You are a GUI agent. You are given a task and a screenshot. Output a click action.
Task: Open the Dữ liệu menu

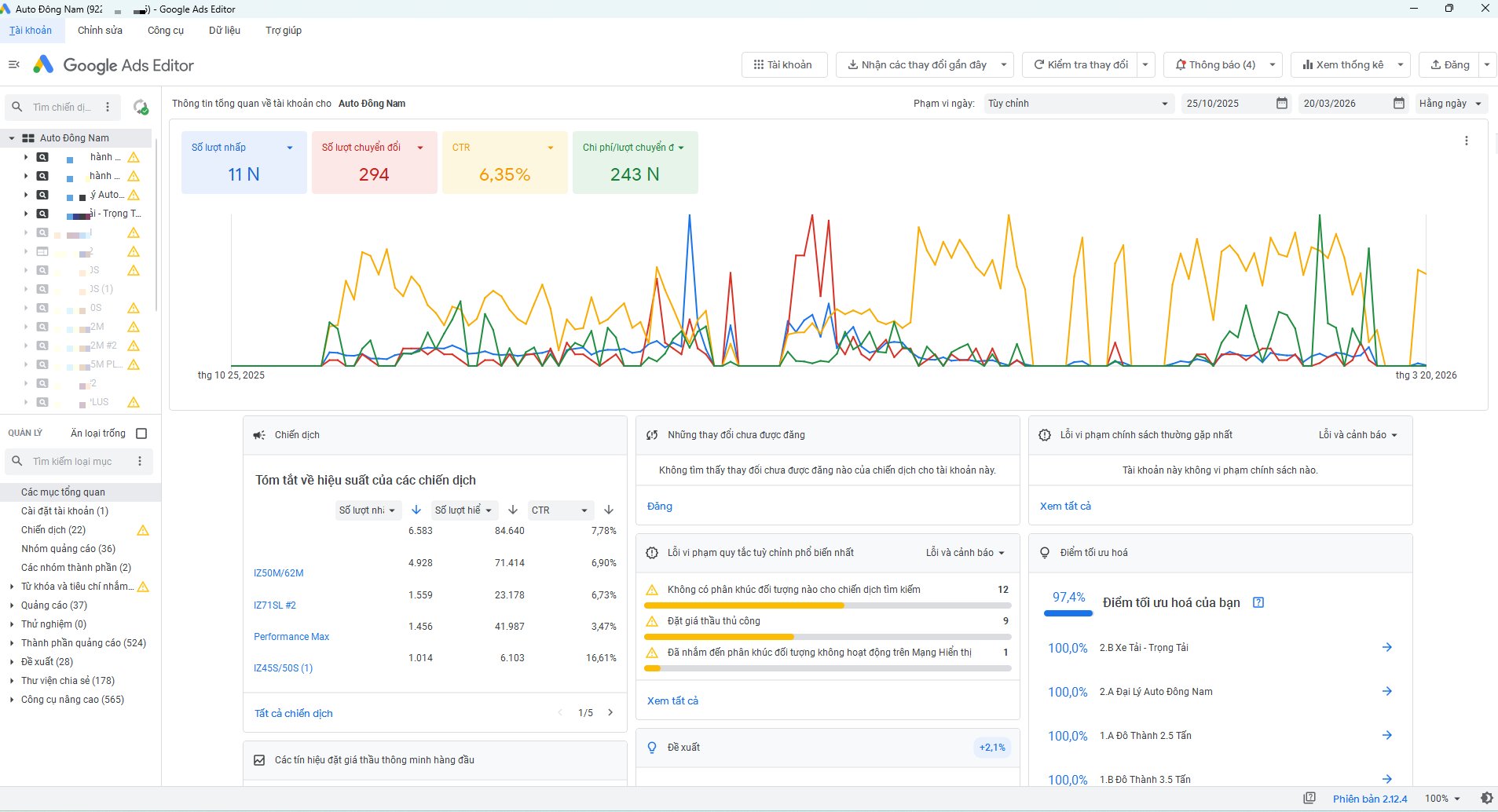coord(225,30)
